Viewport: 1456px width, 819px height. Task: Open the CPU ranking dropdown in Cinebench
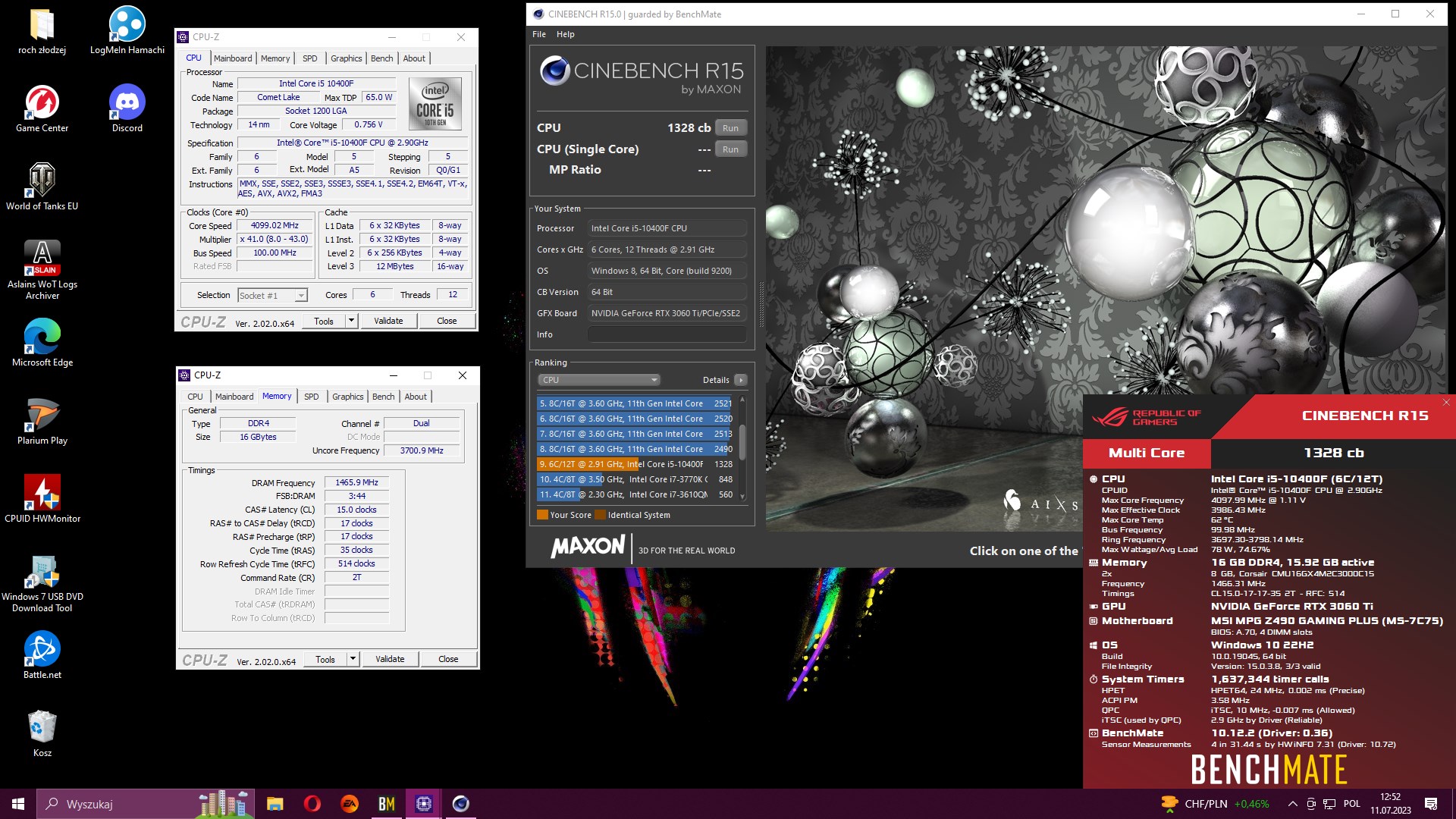click(x=599, y=380)
